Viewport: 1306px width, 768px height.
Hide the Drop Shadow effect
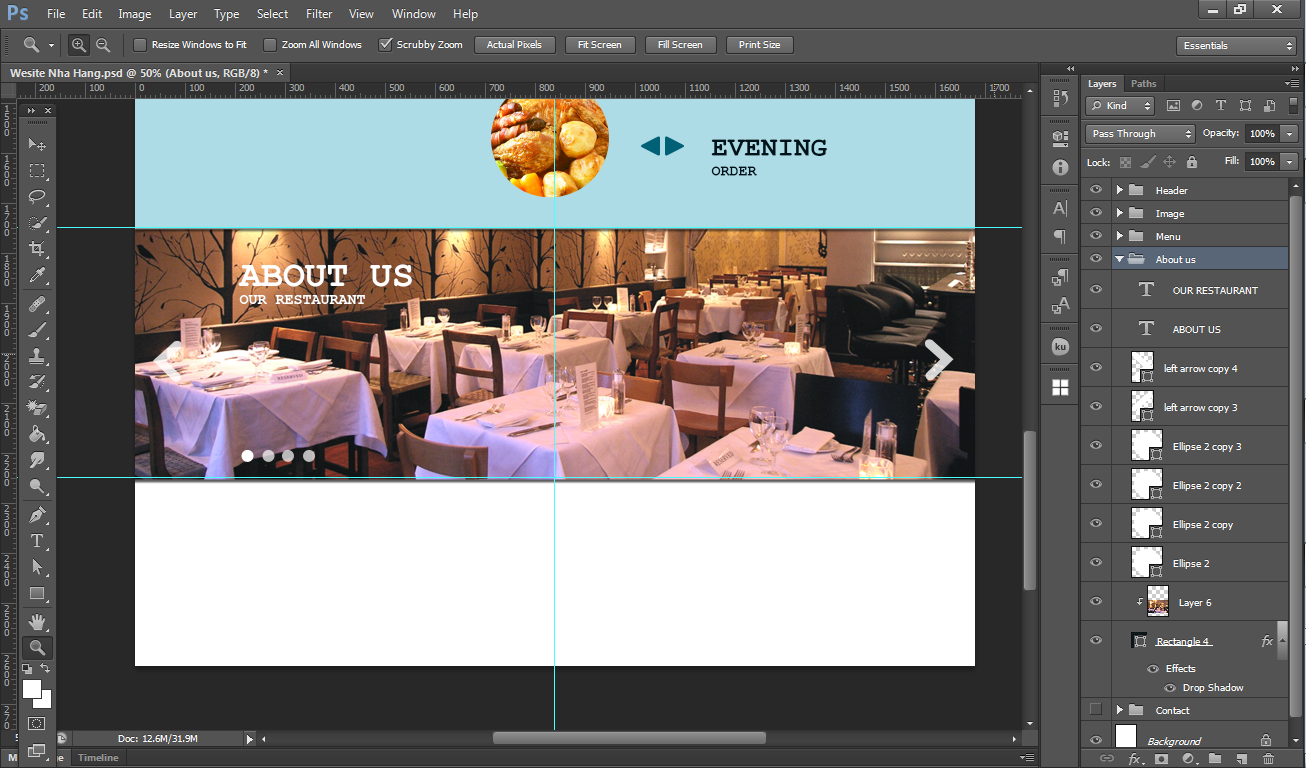(1170, 688)
